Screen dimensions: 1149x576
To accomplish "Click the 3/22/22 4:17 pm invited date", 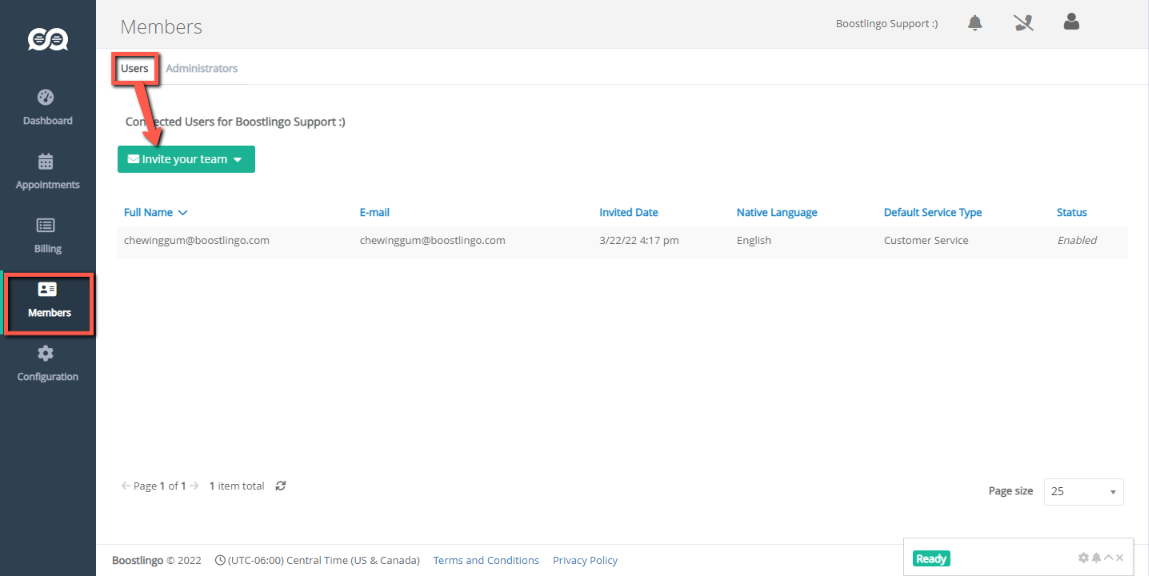I will pyautogui.click(x=639, y=240).
